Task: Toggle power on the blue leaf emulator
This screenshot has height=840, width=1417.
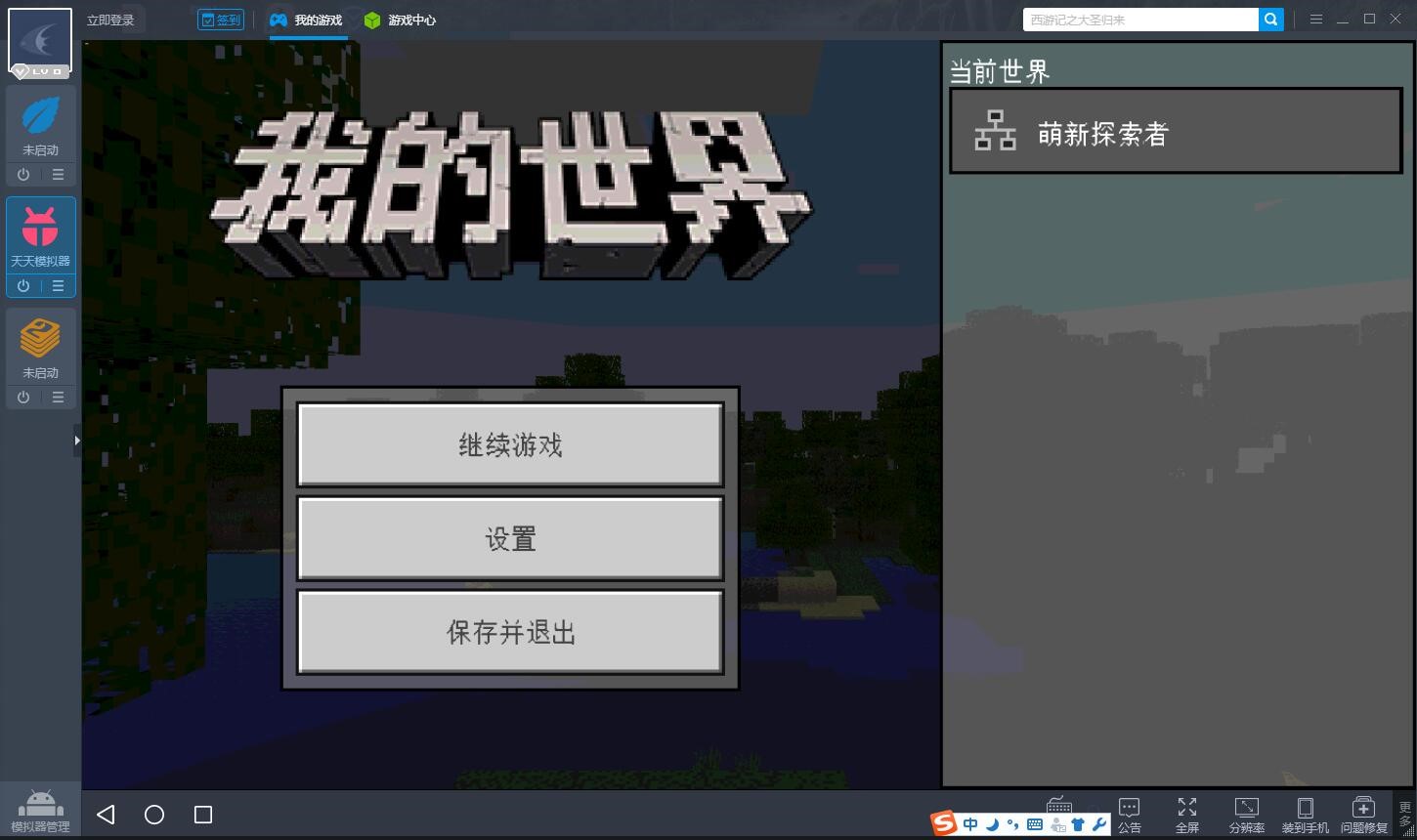Action: (x=23, y=175)
